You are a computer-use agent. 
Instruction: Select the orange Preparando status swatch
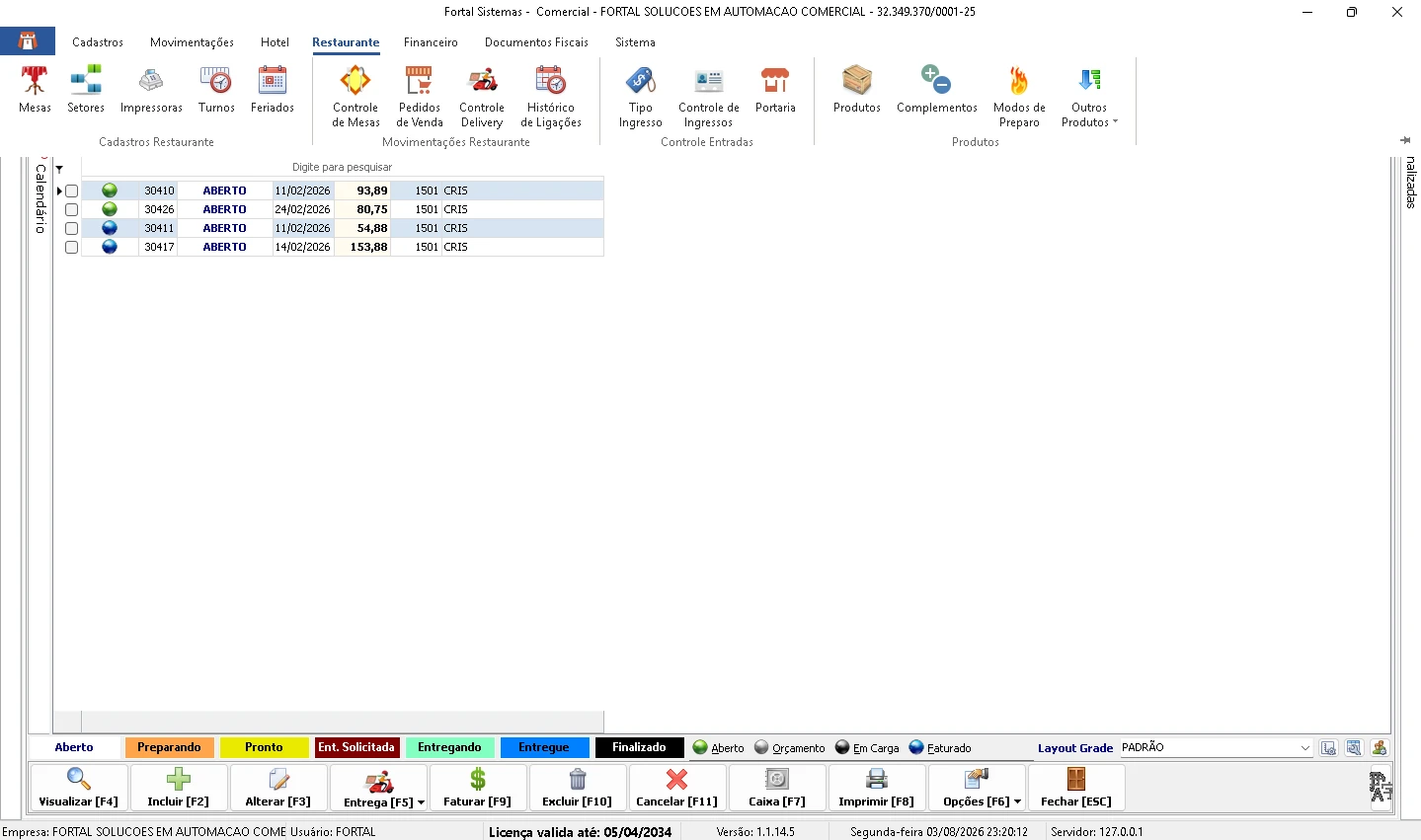pyautogui.click(x=169, y=748)
